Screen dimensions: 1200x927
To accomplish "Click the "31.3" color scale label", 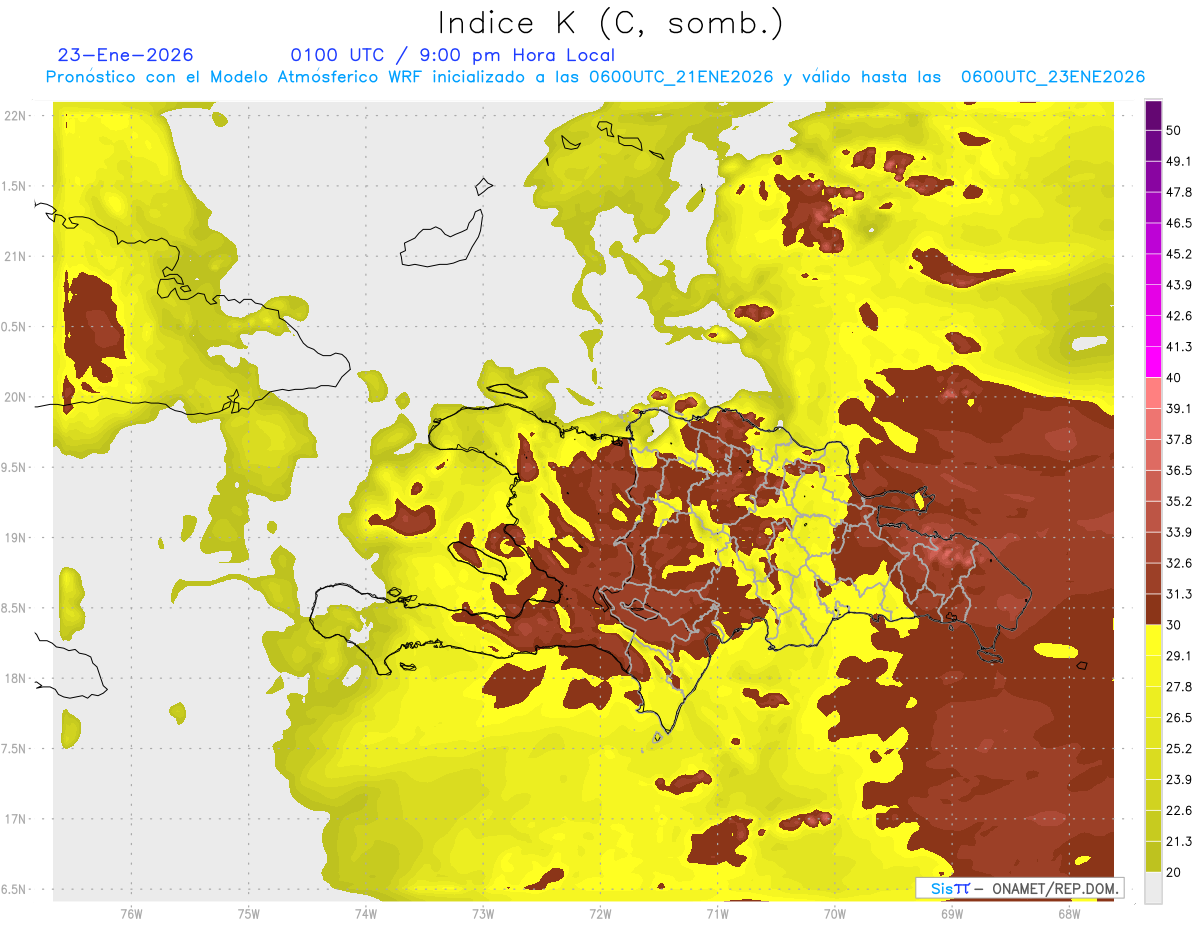I will pos(1179,594).
